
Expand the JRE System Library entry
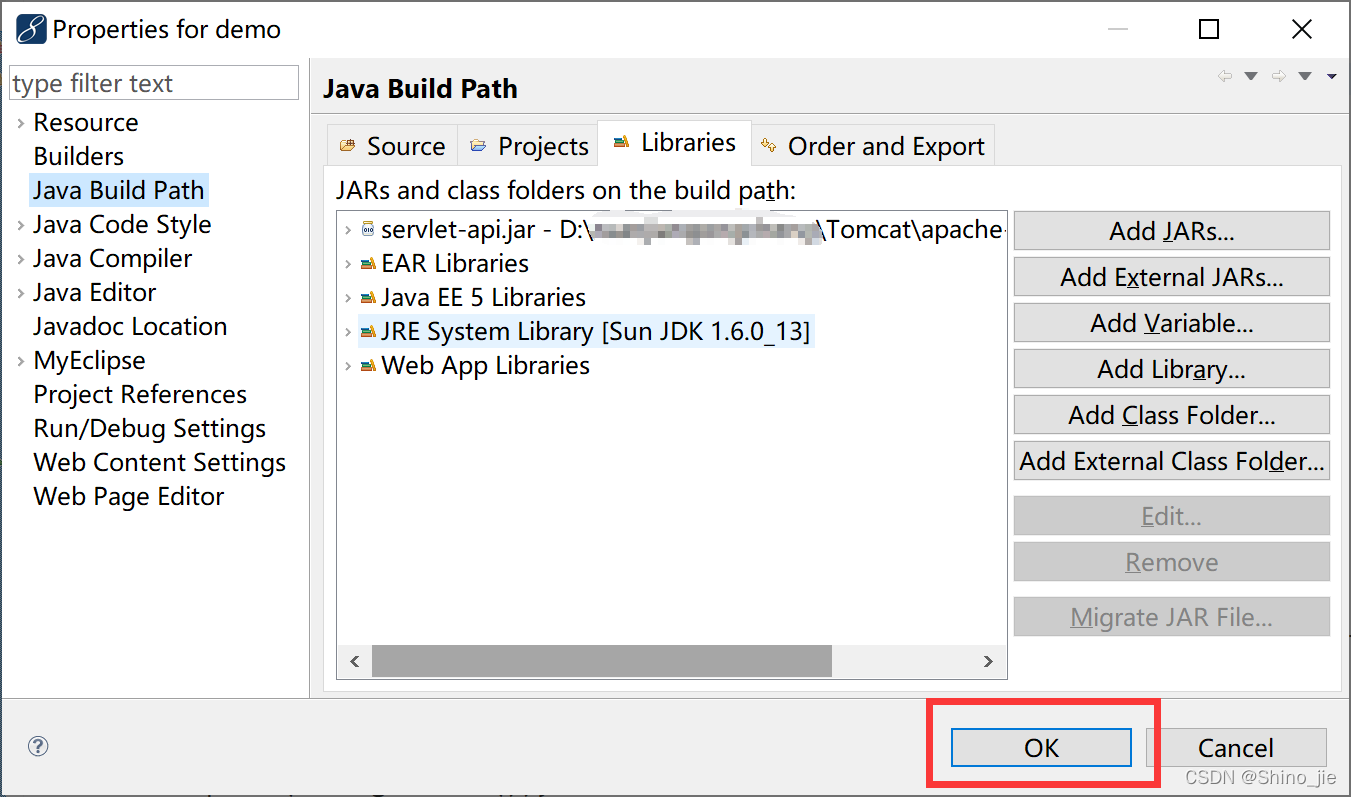pos(348,332)
